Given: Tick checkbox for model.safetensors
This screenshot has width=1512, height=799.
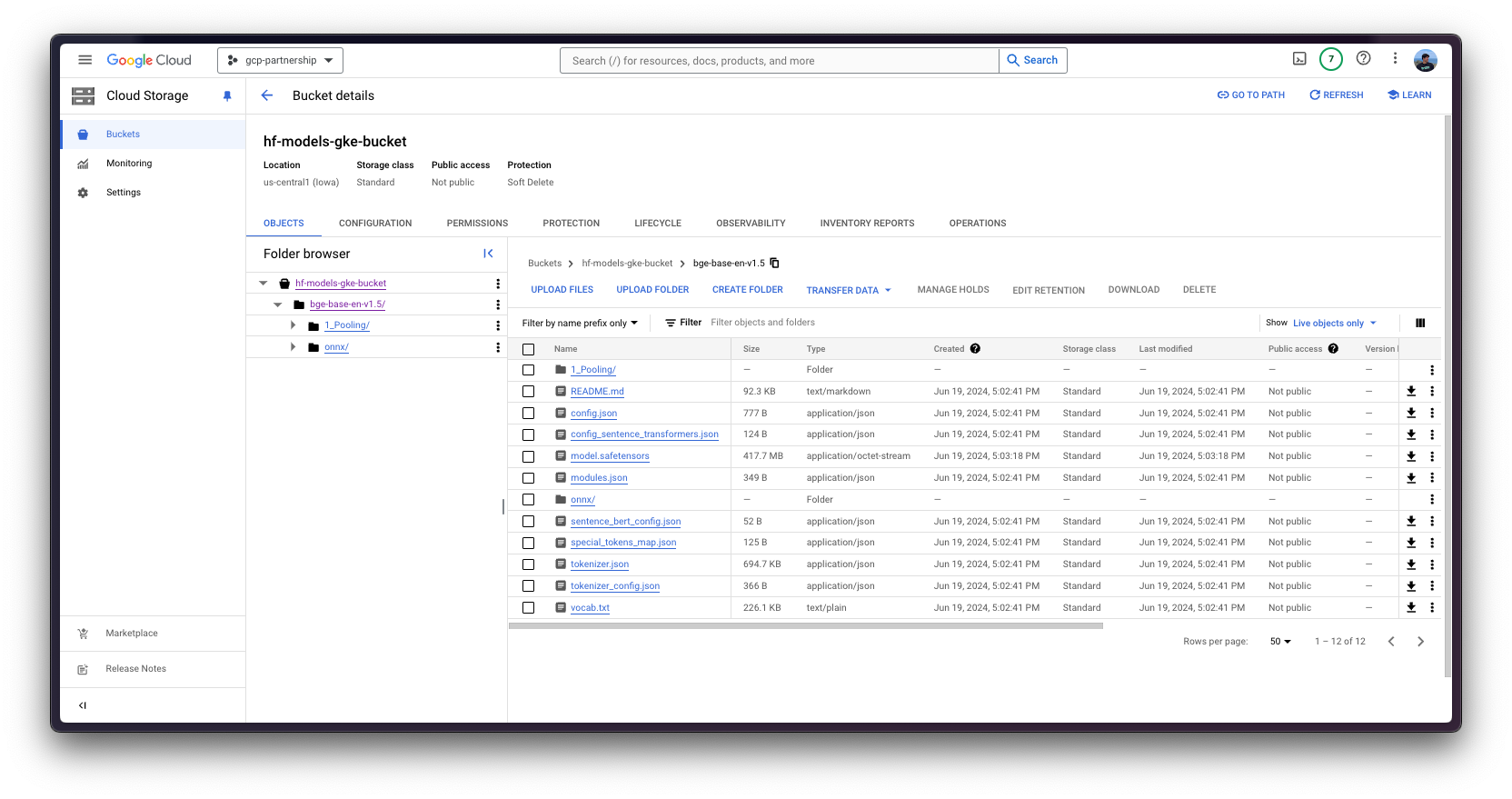Looking at the screenshot, I should pos(528,456).
